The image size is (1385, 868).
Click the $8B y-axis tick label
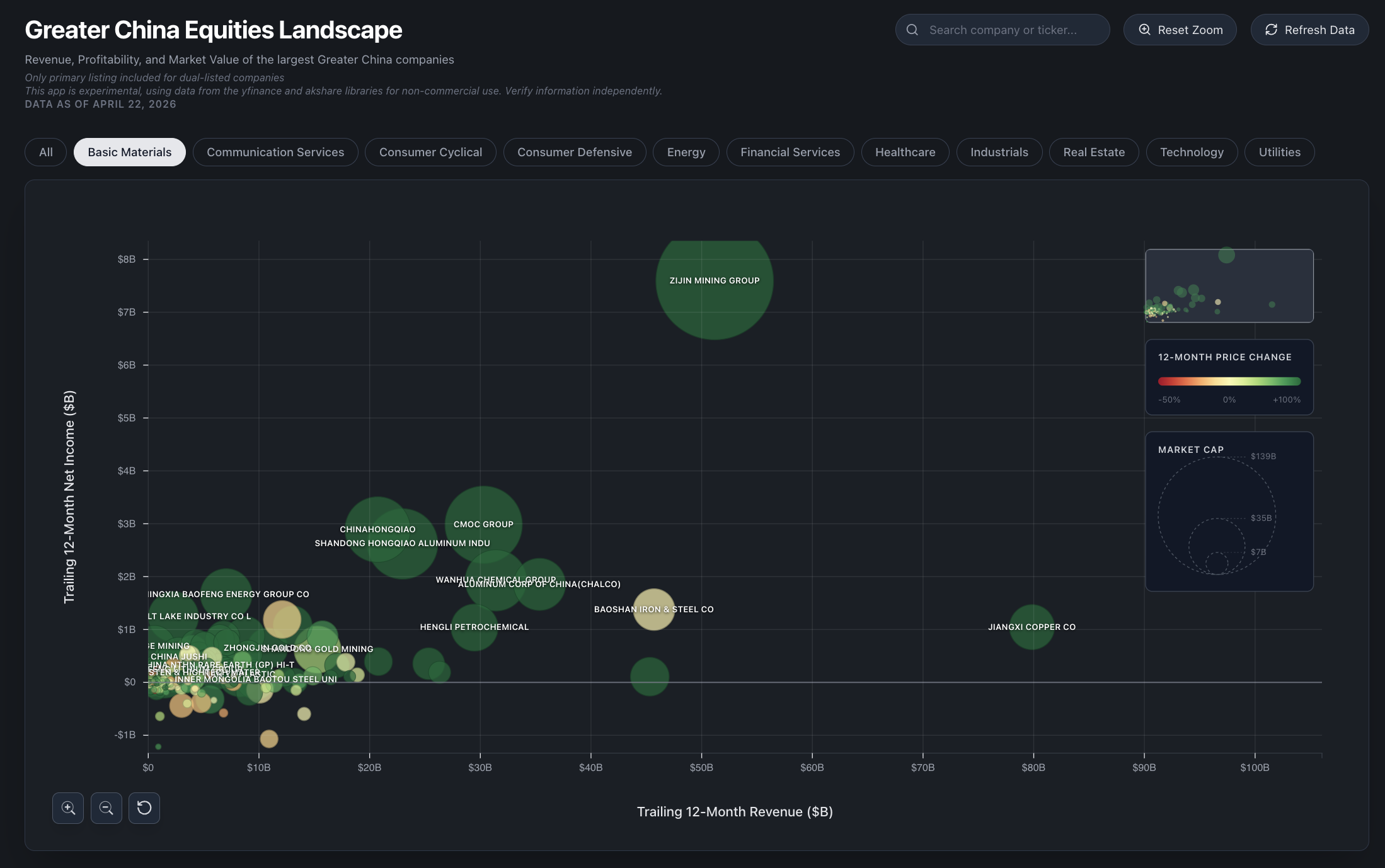tap(126, 259)
